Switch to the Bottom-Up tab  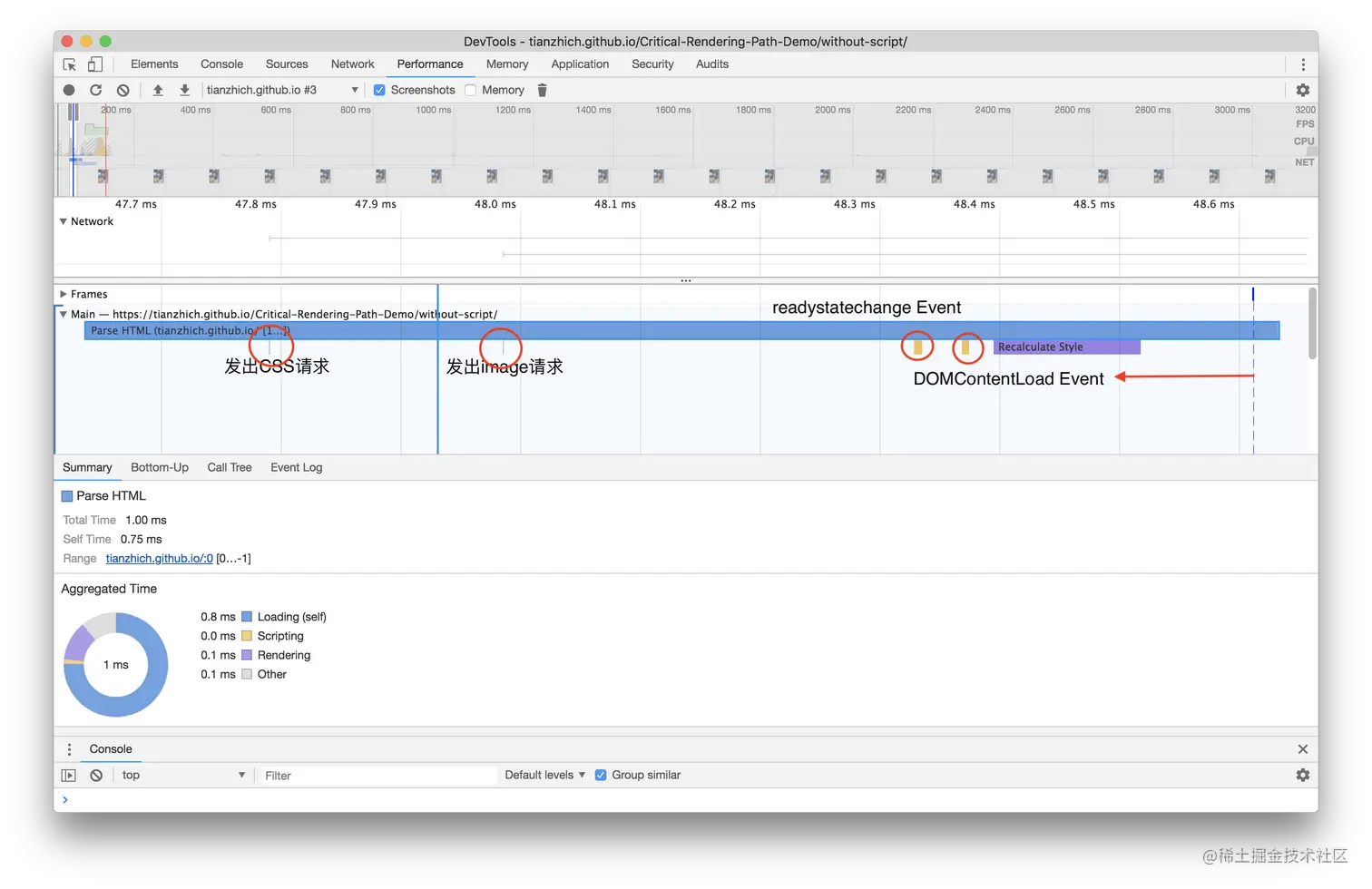pyautogui.click(x=160, y=468)
